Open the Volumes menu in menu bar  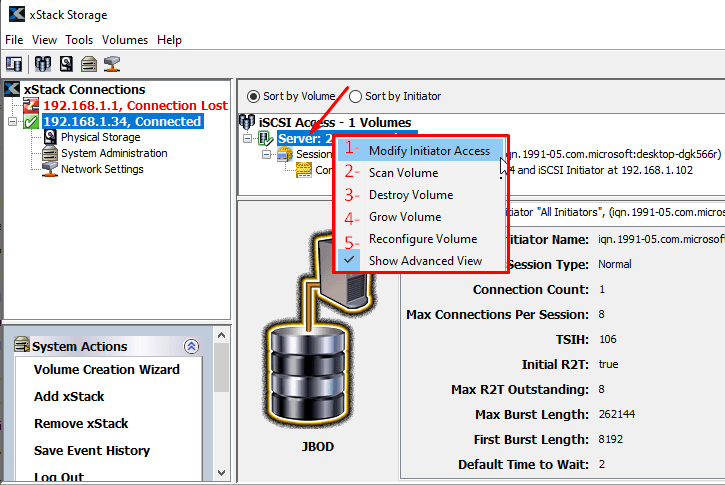click(x=124, y=40)
